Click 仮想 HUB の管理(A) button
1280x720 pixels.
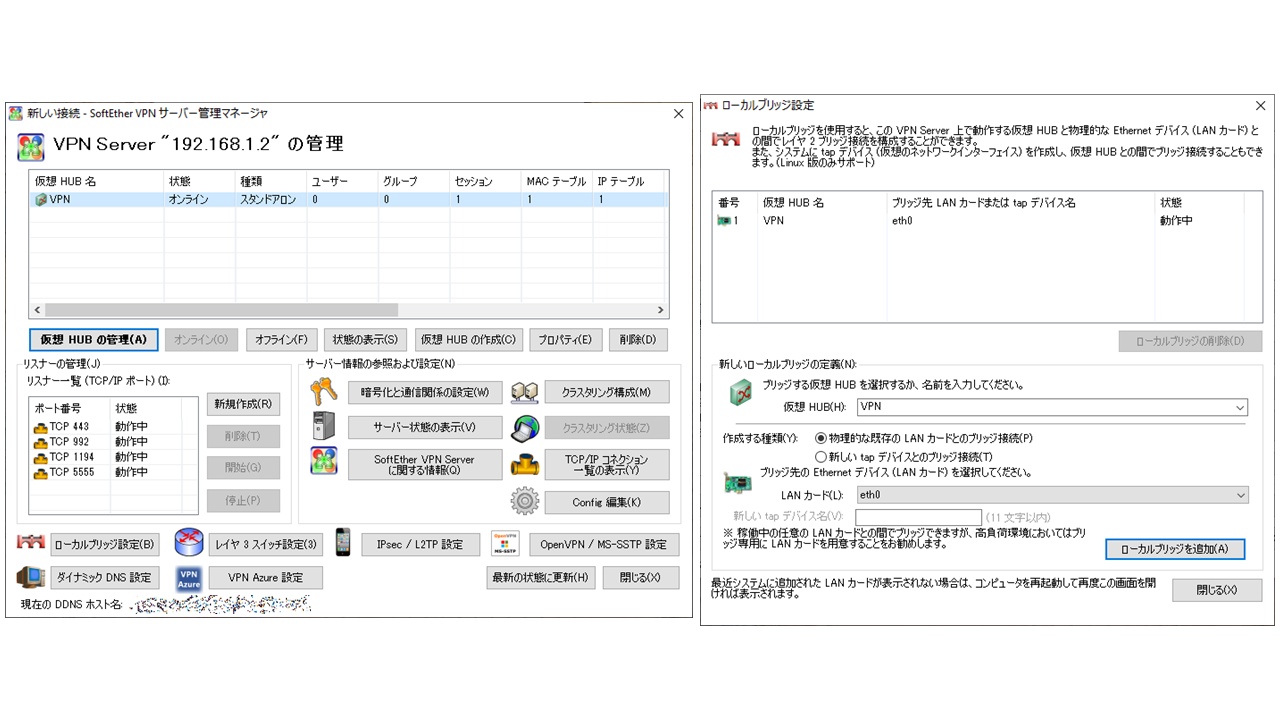tap(94, 340)
